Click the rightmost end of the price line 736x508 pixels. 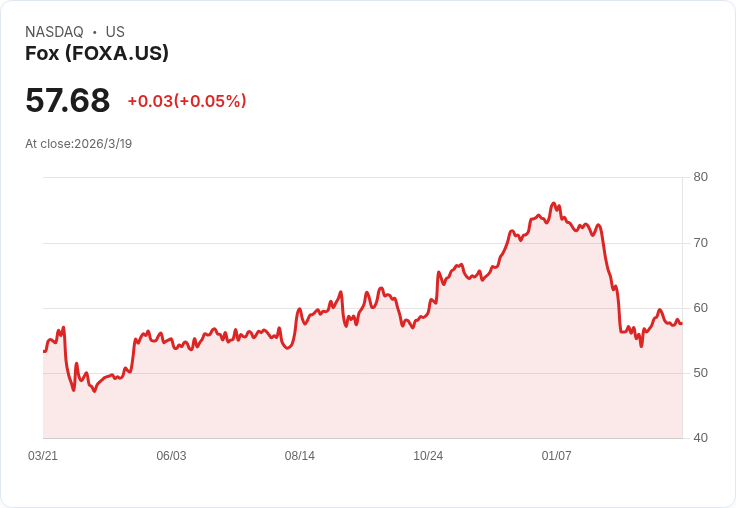682,323
